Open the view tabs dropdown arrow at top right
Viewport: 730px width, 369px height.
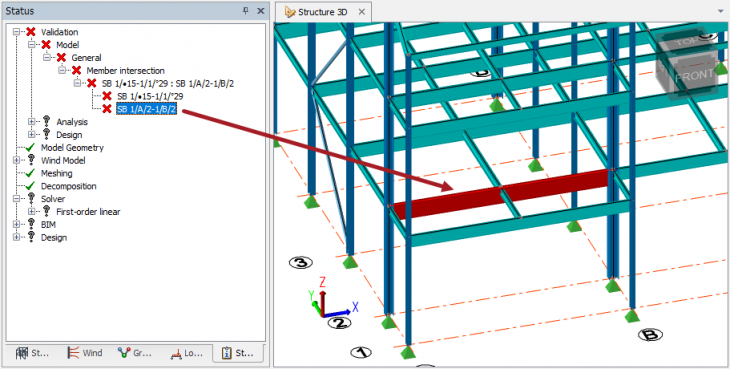pyautogui.click(x=721, y=10)
